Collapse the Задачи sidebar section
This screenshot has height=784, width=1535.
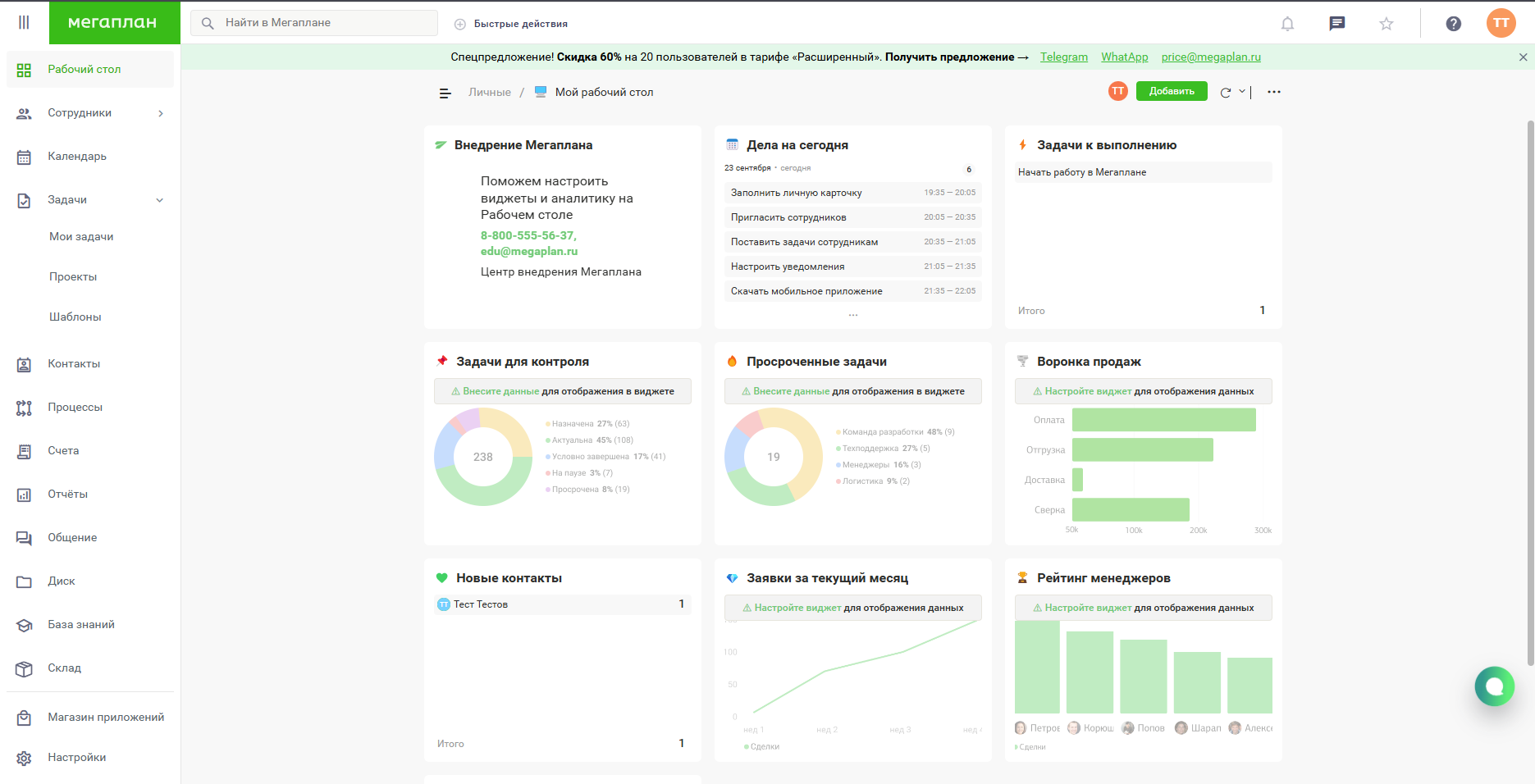click(x=160, y=200)
